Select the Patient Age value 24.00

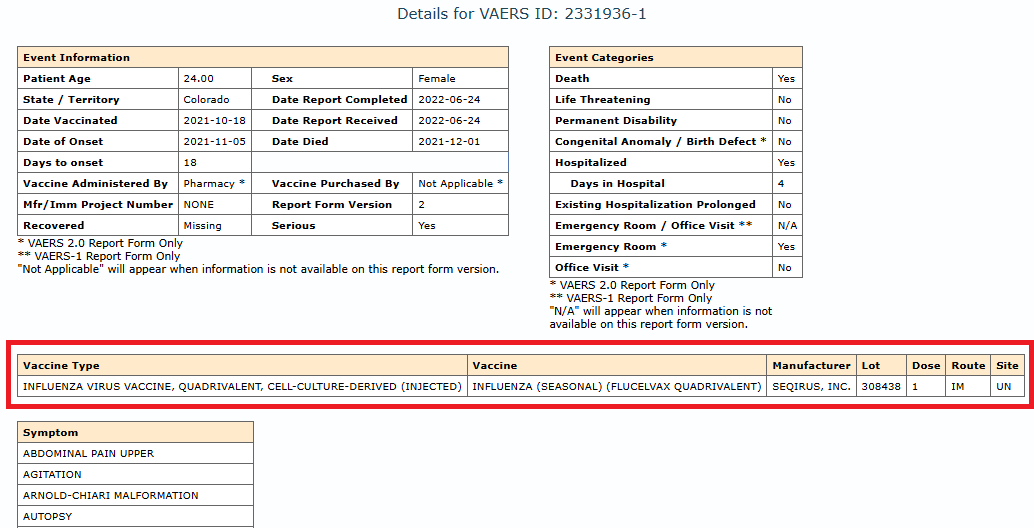(198, 79)
